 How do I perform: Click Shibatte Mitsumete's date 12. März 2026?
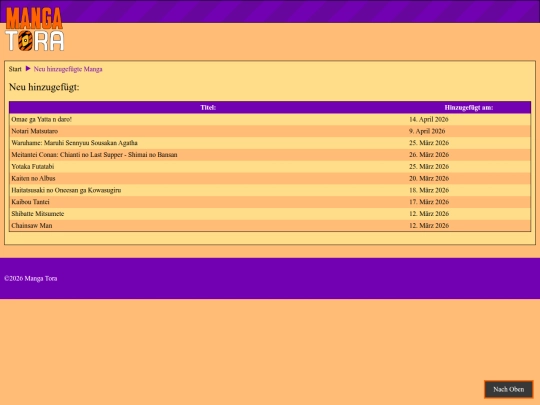click(x=429, y=214)
